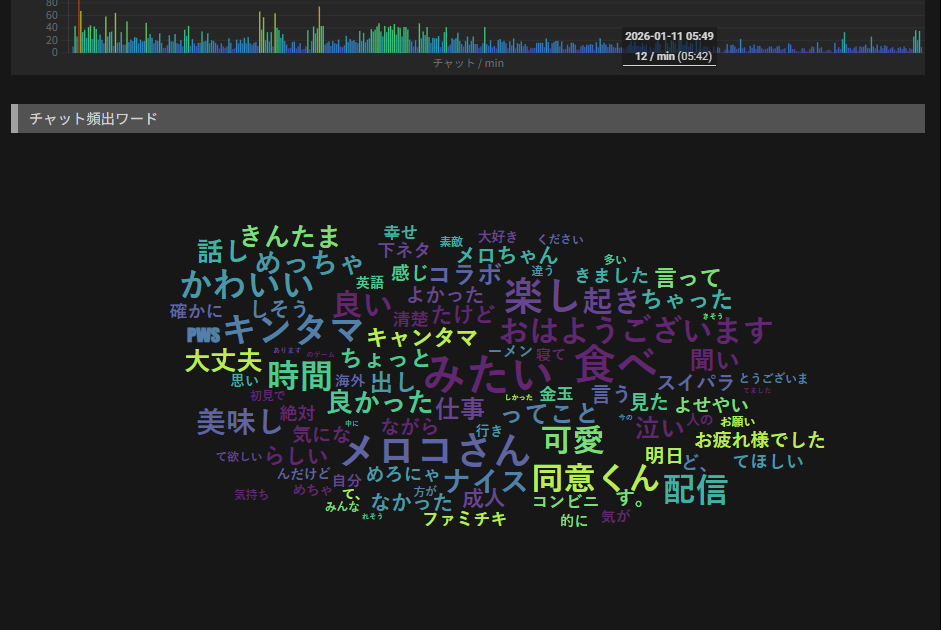Click the word 大丈夫 in cloud
This screenshot has width=941, height=630.
click(224, 361)
